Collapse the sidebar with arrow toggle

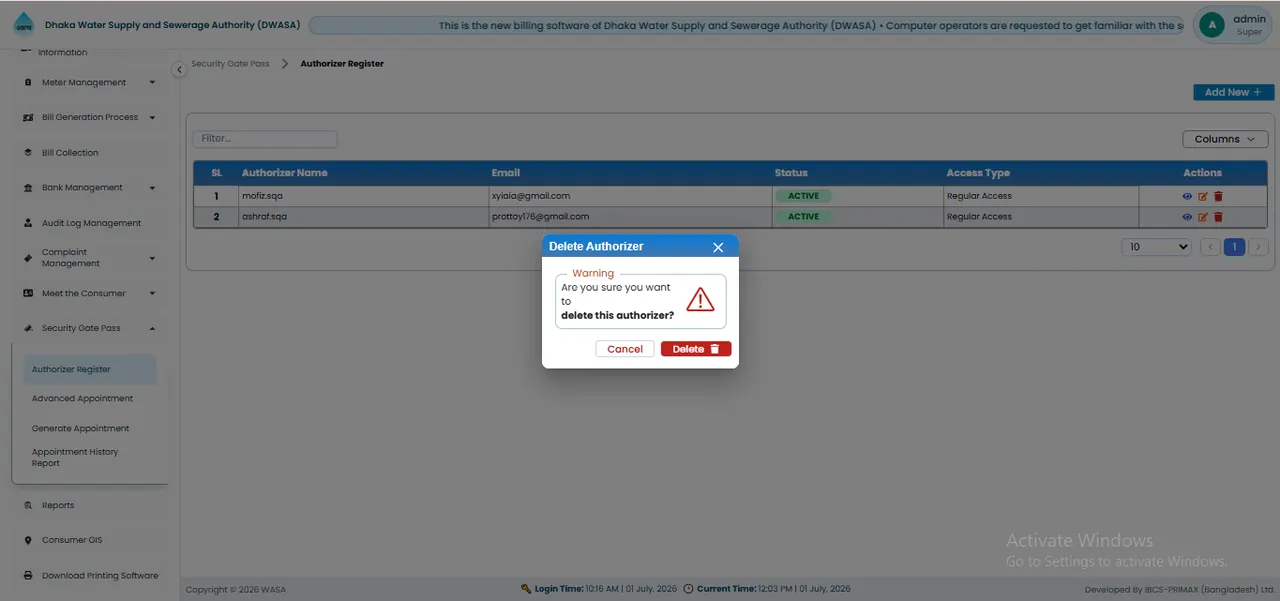tap(179, 69)
